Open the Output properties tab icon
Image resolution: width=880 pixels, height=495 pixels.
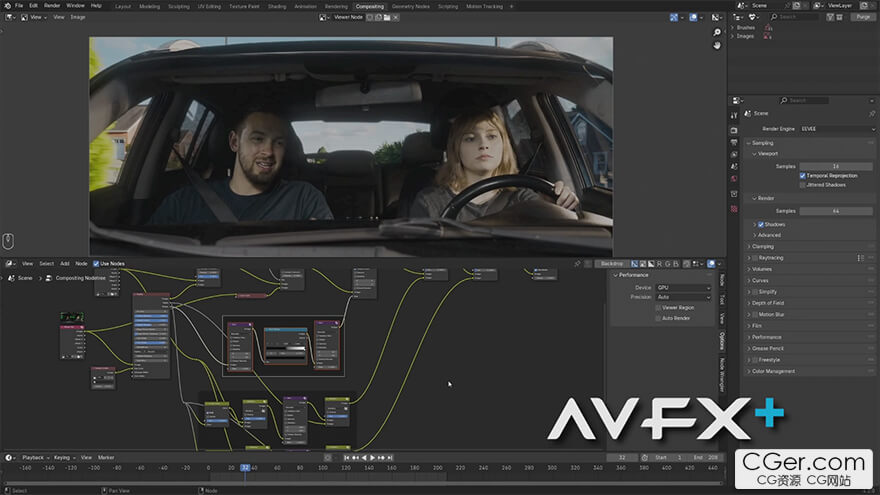click(734, 143)
